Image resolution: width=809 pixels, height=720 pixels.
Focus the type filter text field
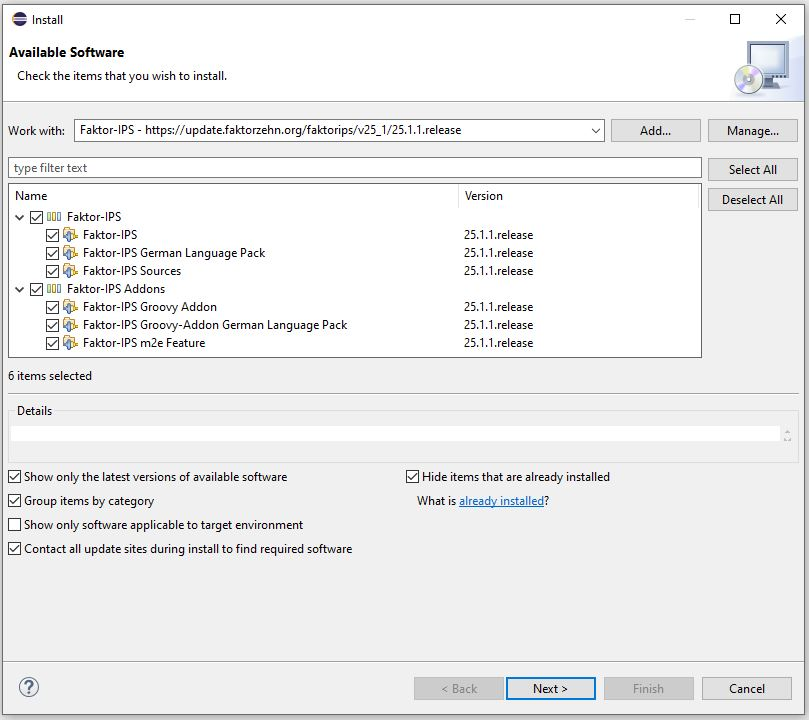354,168
